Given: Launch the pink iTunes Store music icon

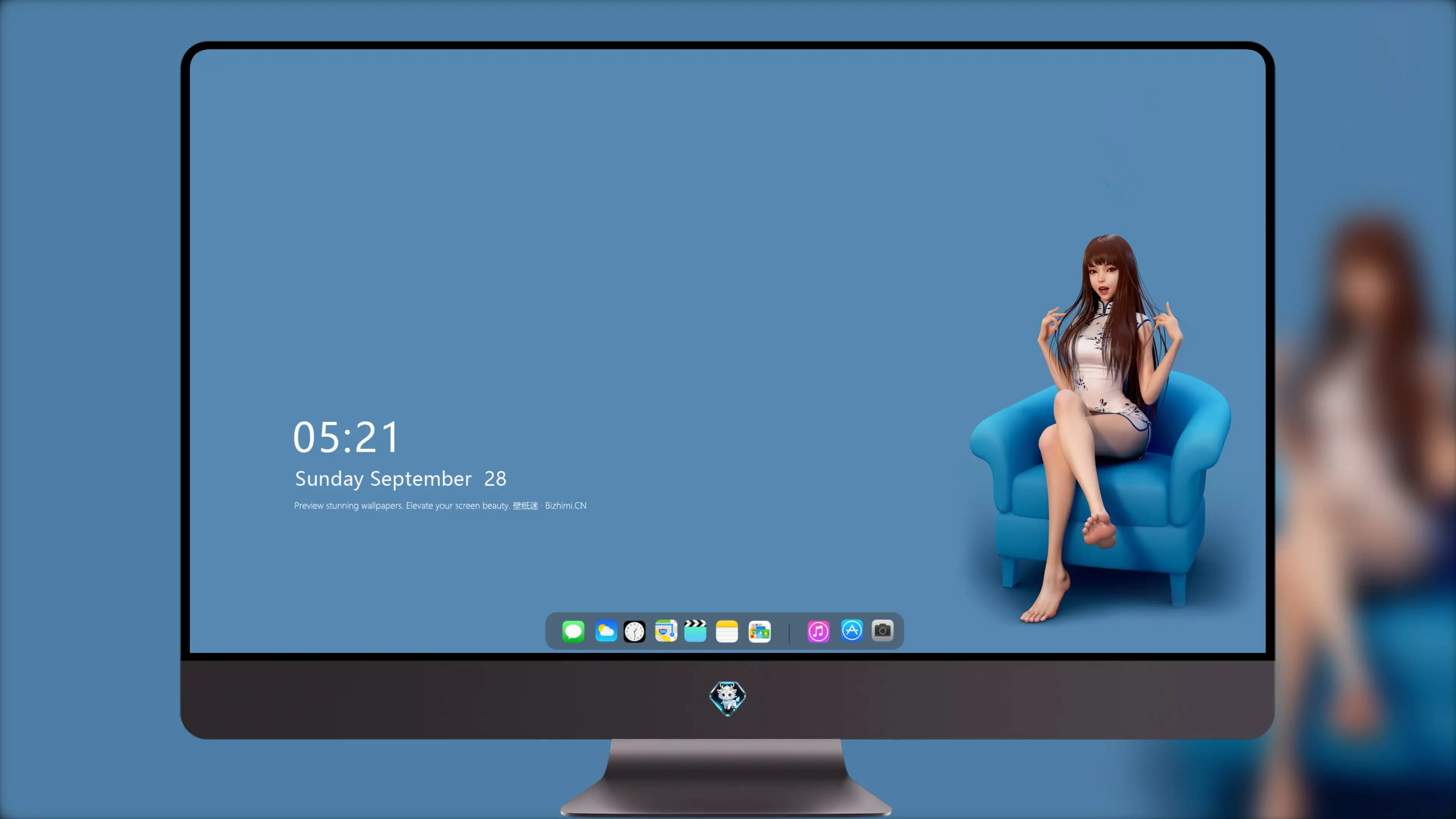Looking at the screenshot, I should pos(819,631).
